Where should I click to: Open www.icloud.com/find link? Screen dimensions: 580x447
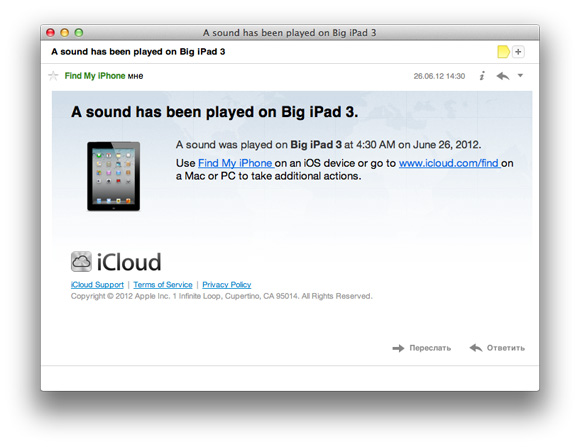tap(449, 163)
